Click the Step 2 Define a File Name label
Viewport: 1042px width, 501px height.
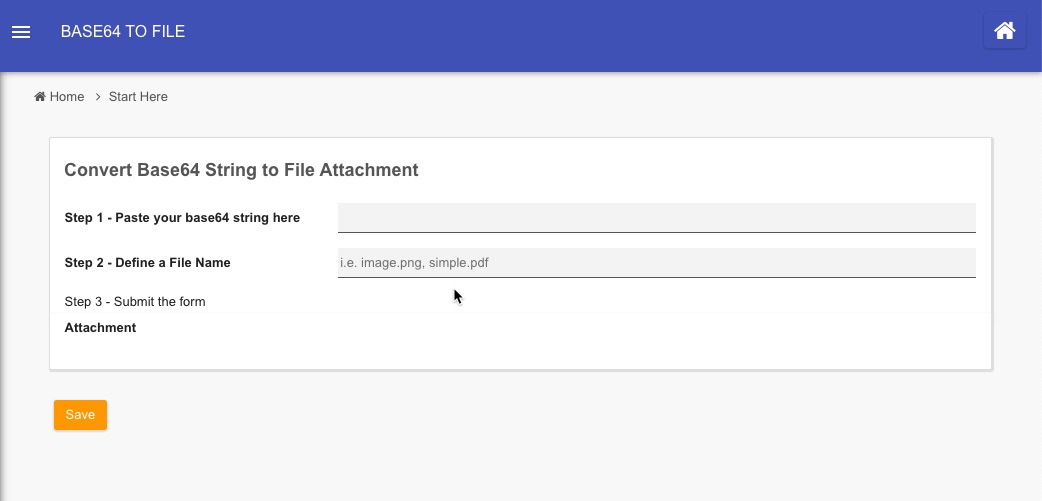pos(148,263)
